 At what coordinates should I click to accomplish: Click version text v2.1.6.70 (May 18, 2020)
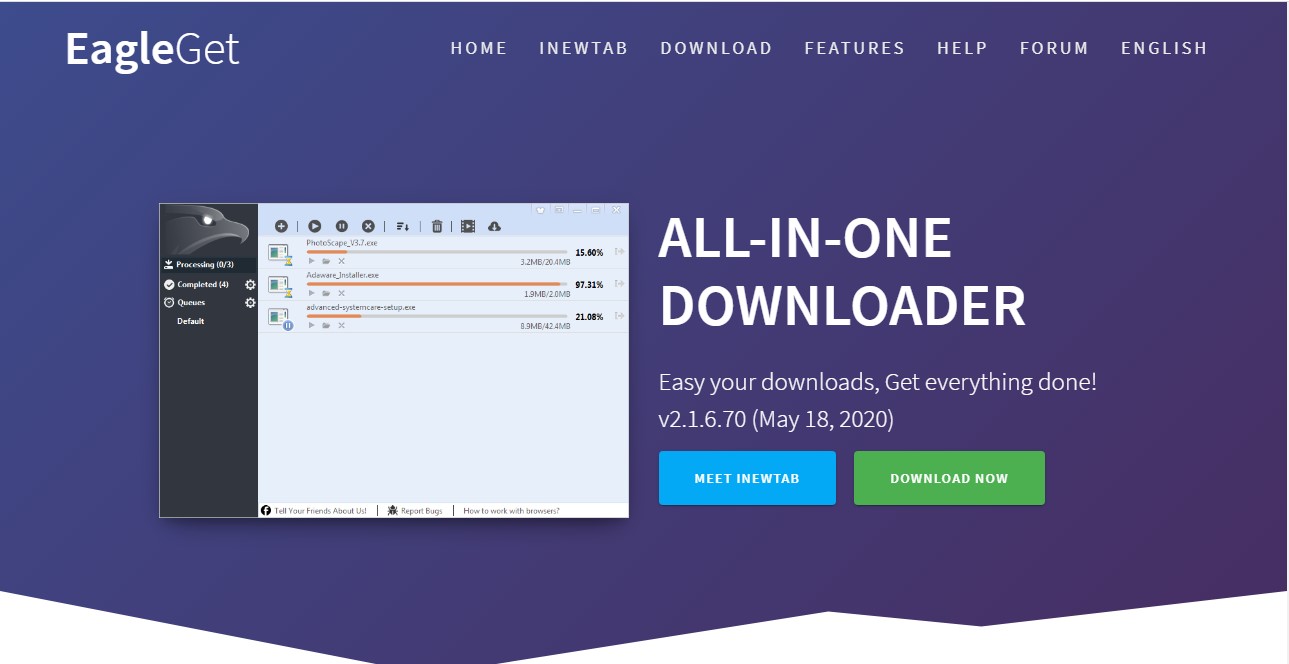tap(776, 419)
